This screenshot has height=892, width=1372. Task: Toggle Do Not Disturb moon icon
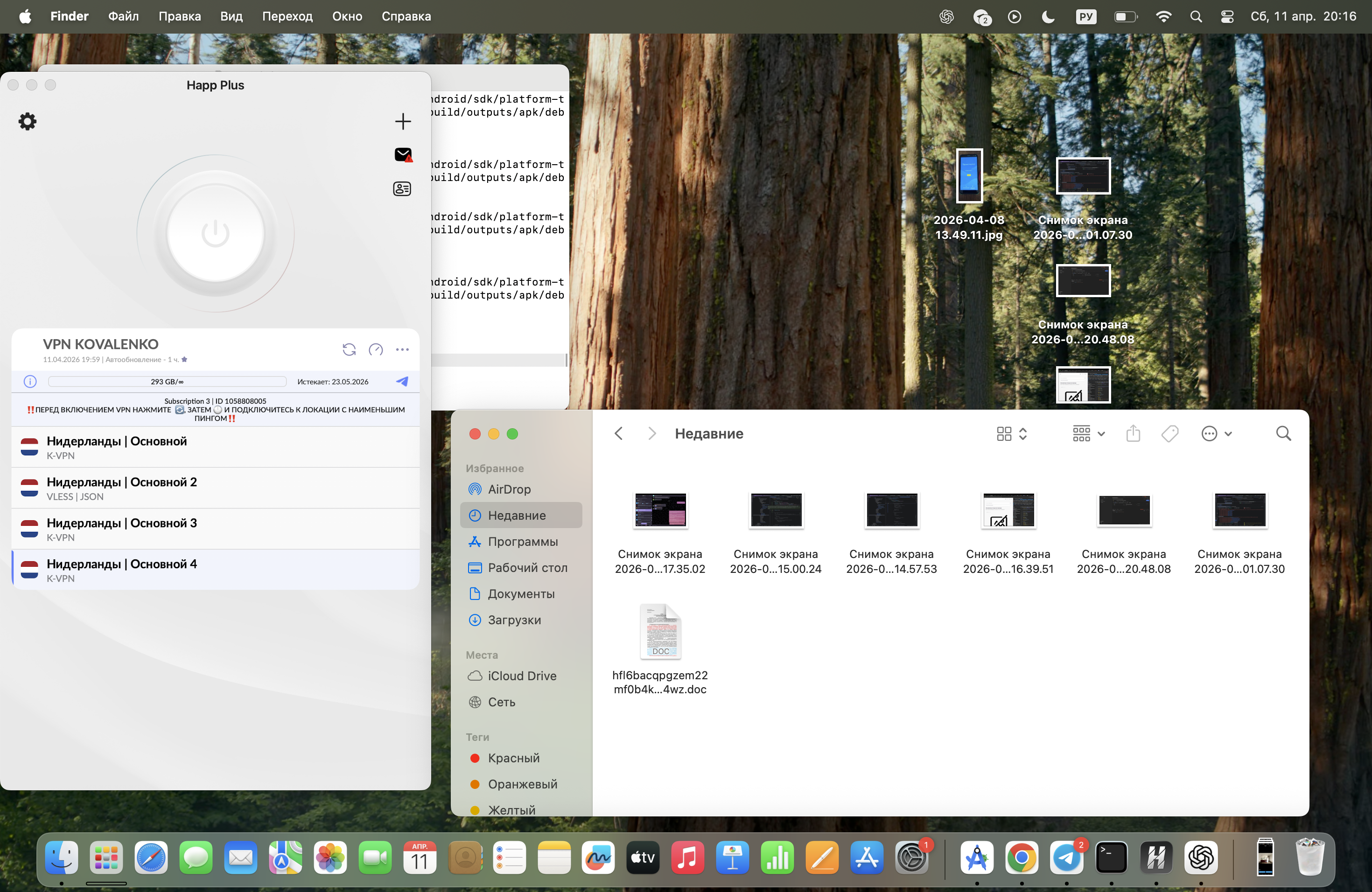coord(1048,17)
